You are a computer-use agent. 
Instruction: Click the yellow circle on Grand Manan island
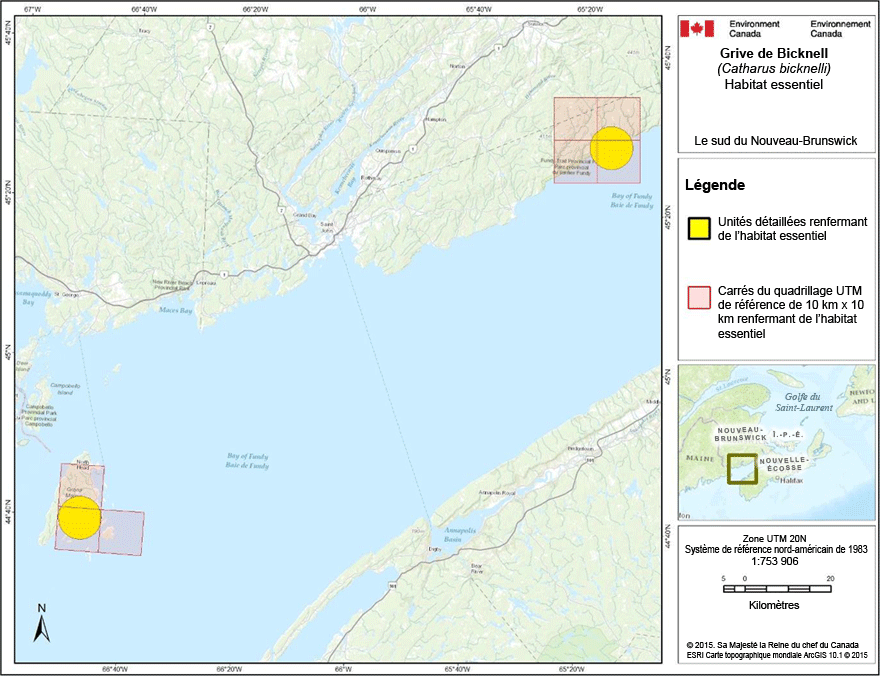pos(80,517)
